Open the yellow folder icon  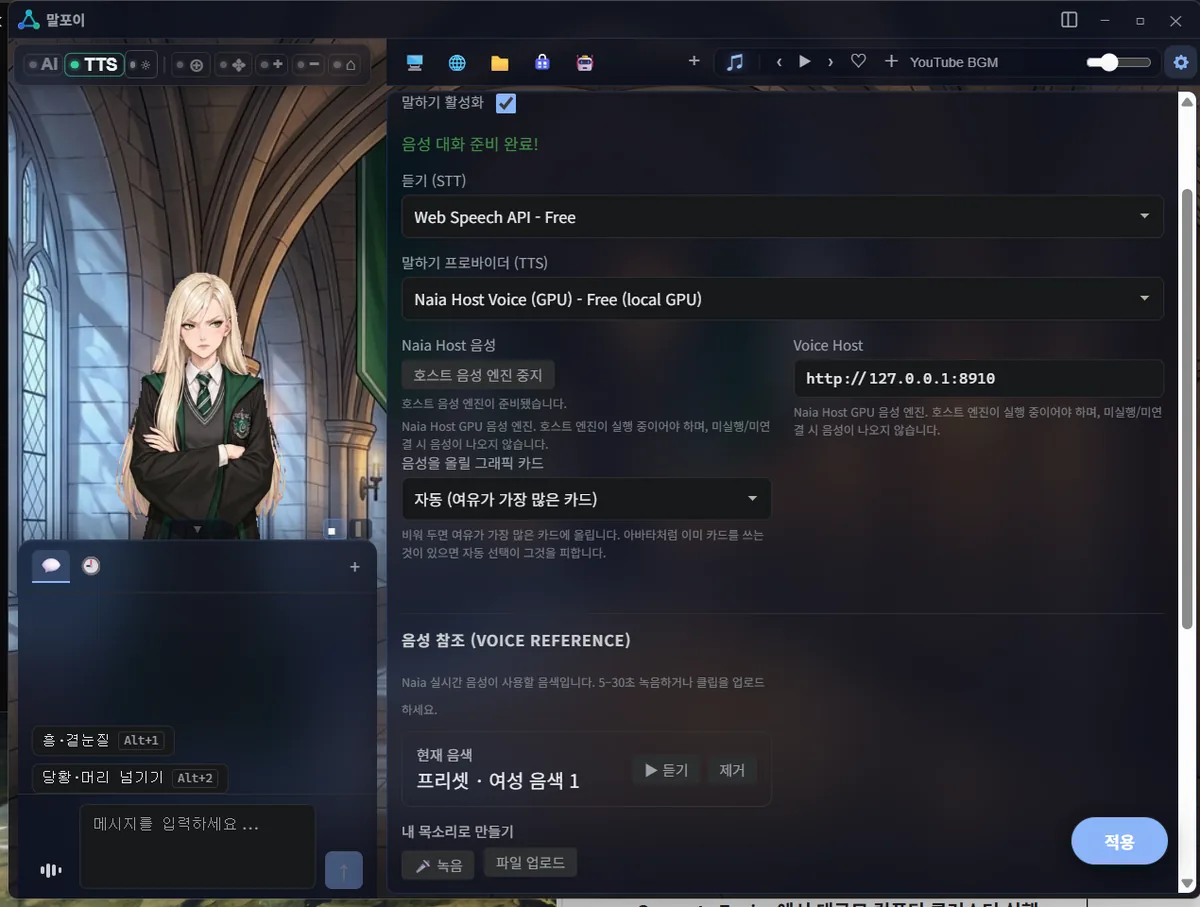click(x=500, y=62)
